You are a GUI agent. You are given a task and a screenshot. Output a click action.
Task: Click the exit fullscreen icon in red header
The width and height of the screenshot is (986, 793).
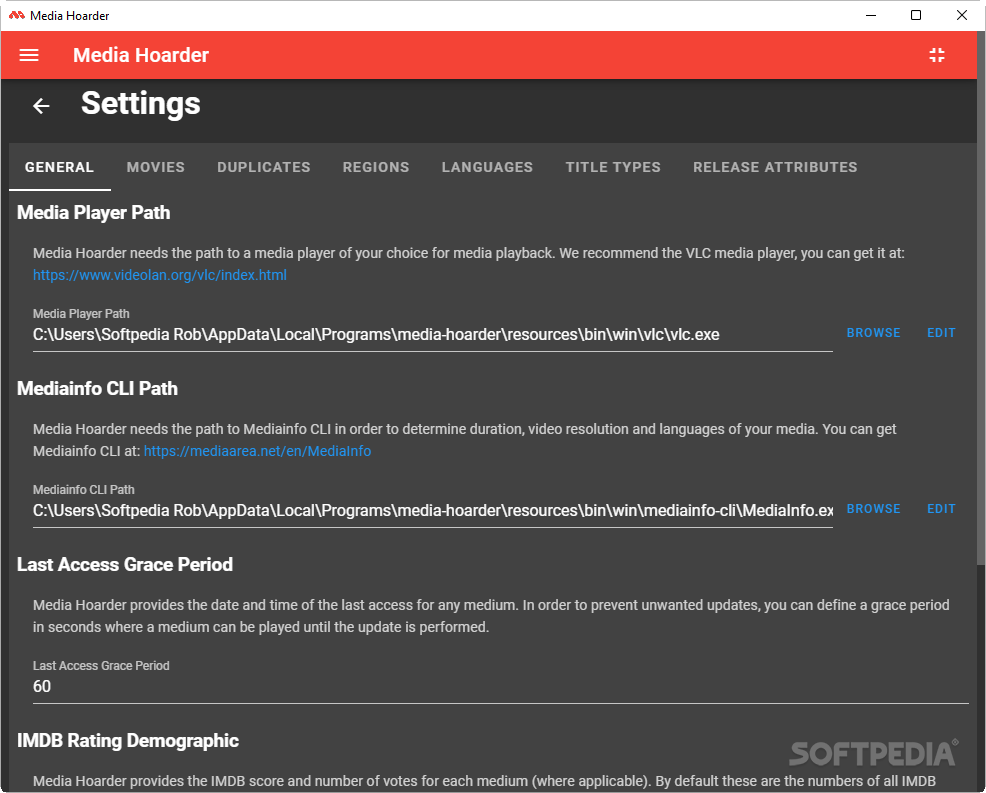click(x=937, y=55)
